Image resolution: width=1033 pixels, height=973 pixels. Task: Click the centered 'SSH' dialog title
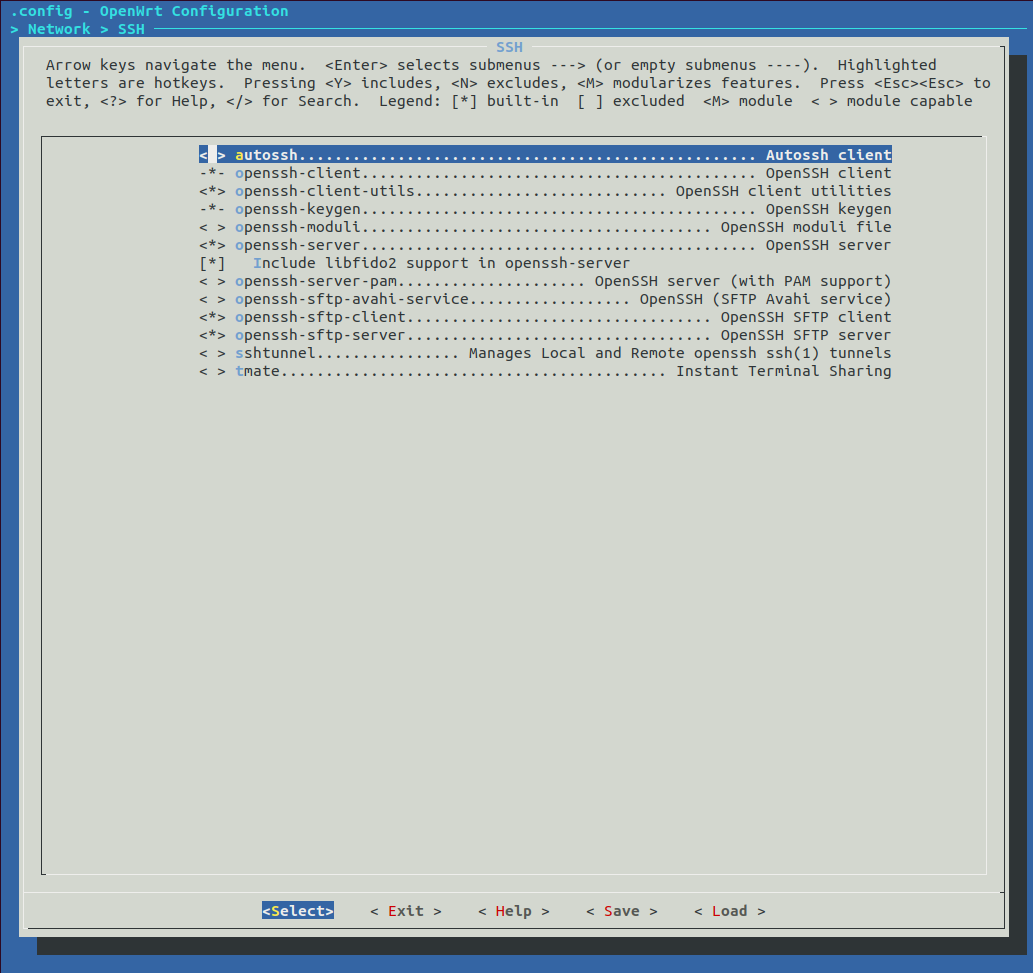point(509,47)
